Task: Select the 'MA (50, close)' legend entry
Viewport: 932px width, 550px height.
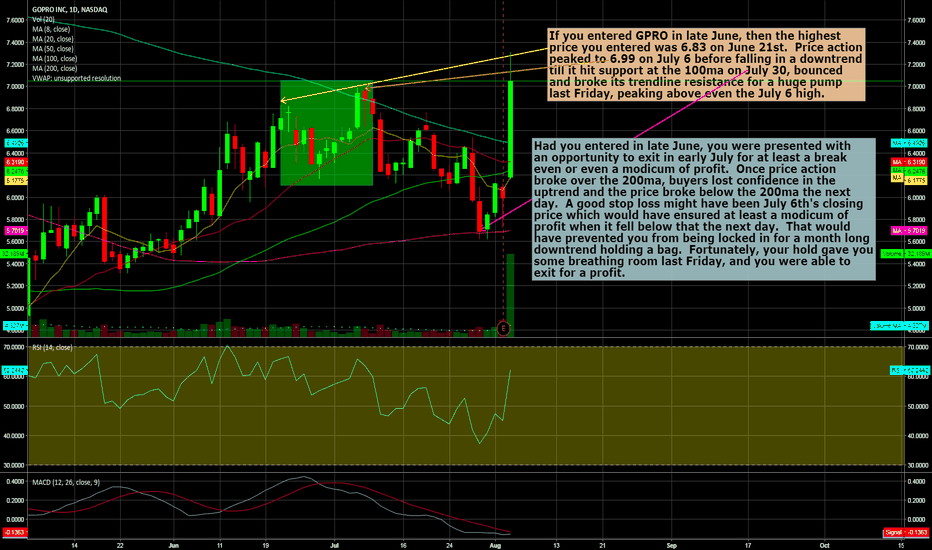Action: (x=53, y=49)
